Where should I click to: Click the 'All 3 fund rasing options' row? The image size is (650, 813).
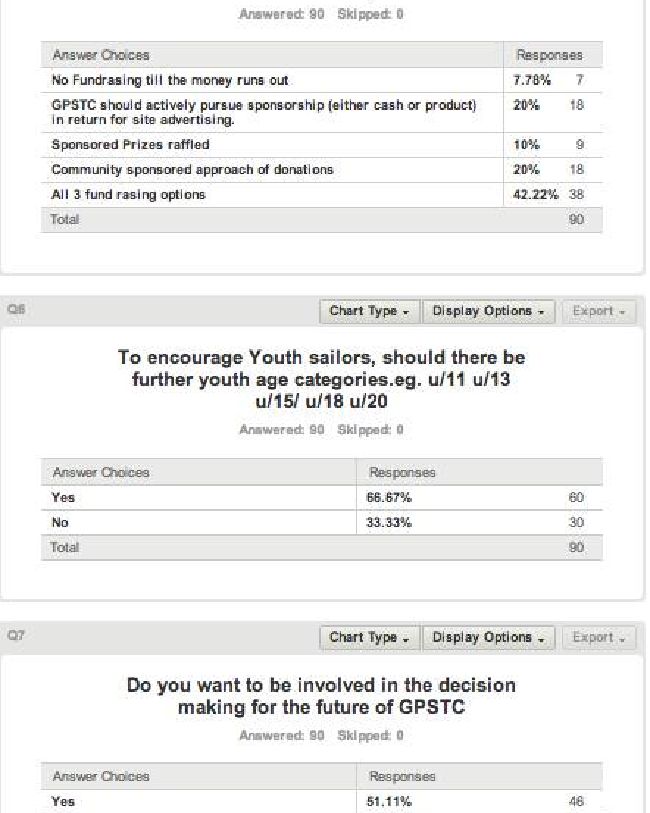click(x=321, y=194)
